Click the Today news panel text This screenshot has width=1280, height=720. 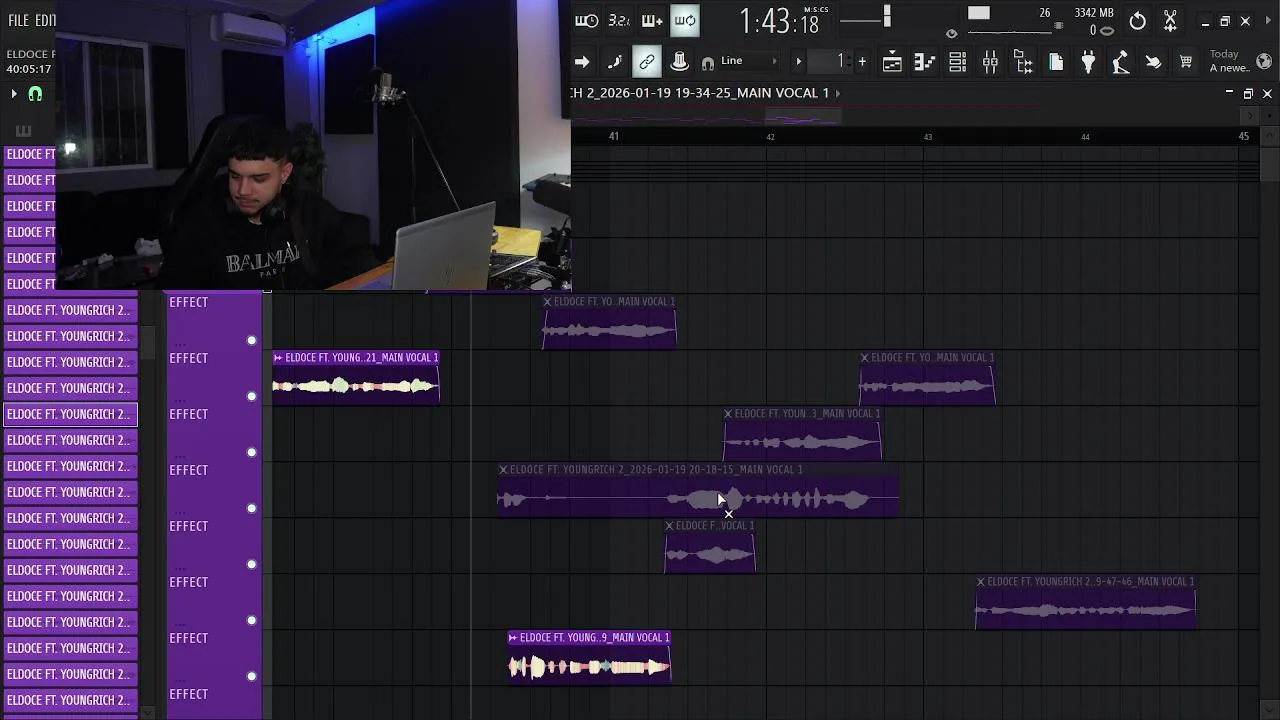(x=1229, y=61)
